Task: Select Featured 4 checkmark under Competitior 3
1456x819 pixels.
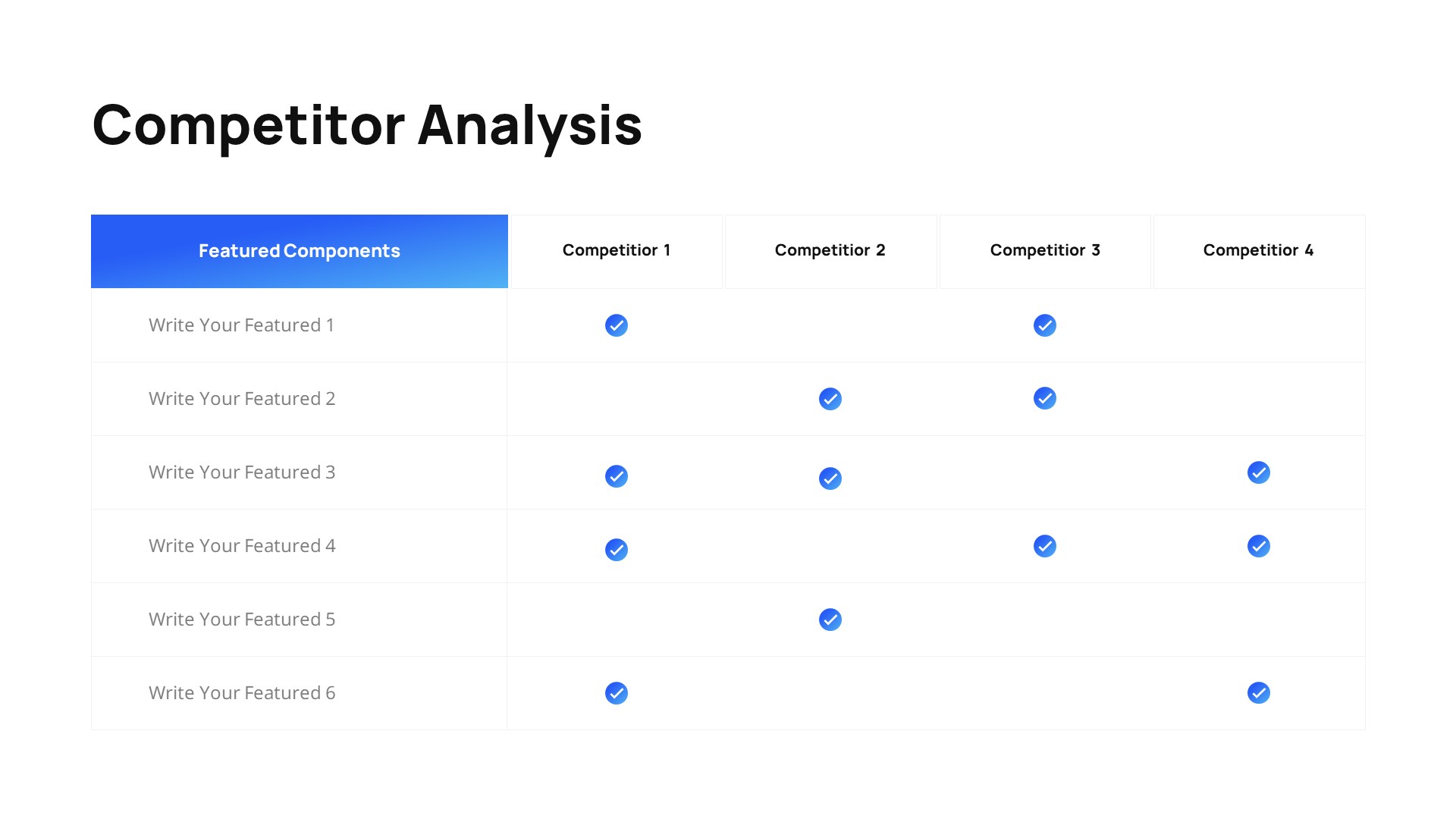Action: click(x=1044, y=546)
